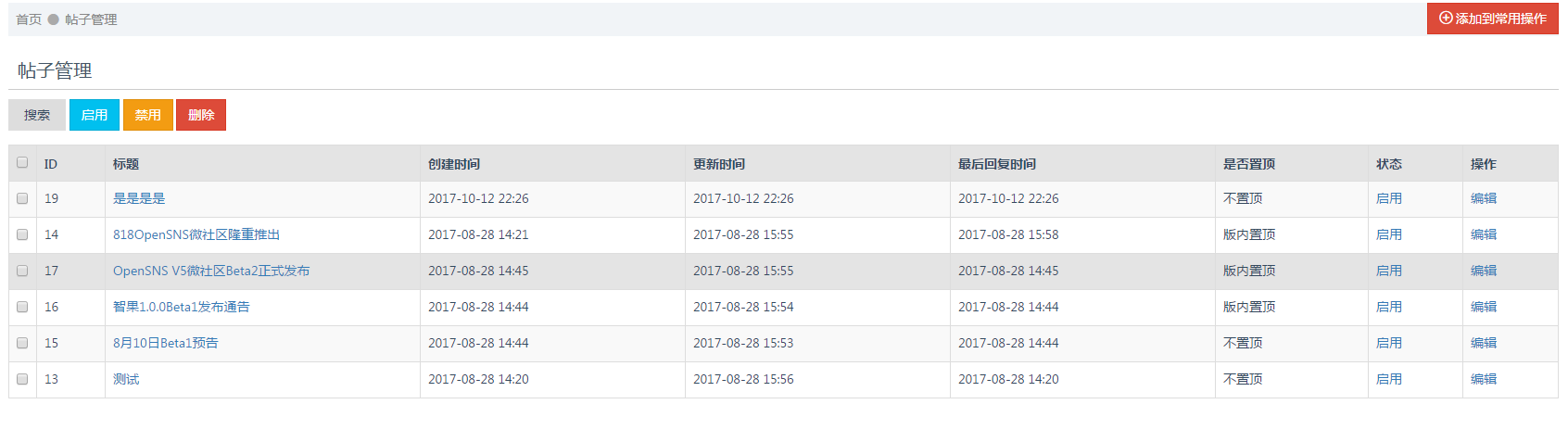This screenshot has height=442, width=1568.
Task: Click 编辑 for post ID 15
Action: pos(1484,343)
